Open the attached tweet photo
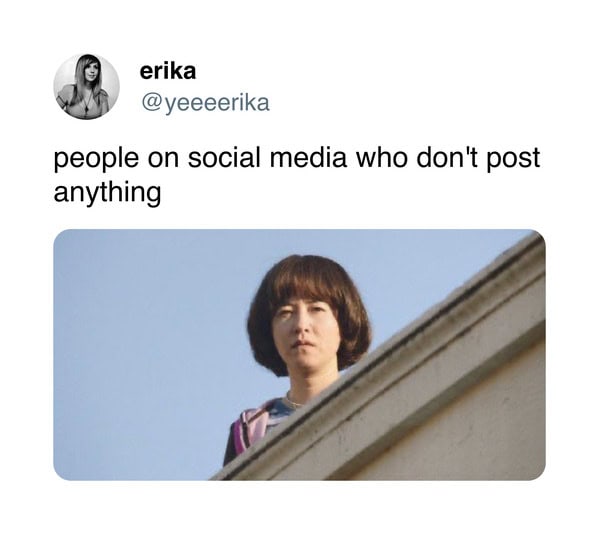 (x=299, y=354)
